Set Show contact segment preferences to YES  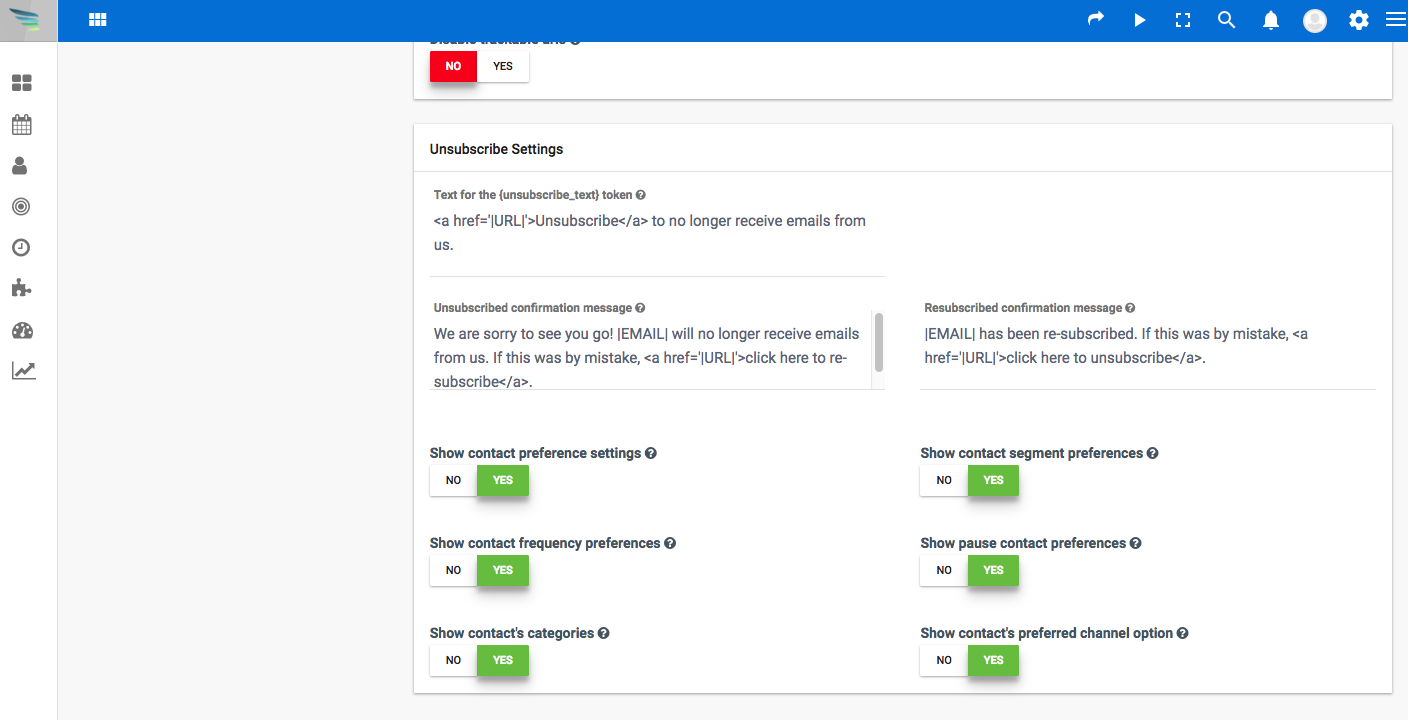click(993, 480)
